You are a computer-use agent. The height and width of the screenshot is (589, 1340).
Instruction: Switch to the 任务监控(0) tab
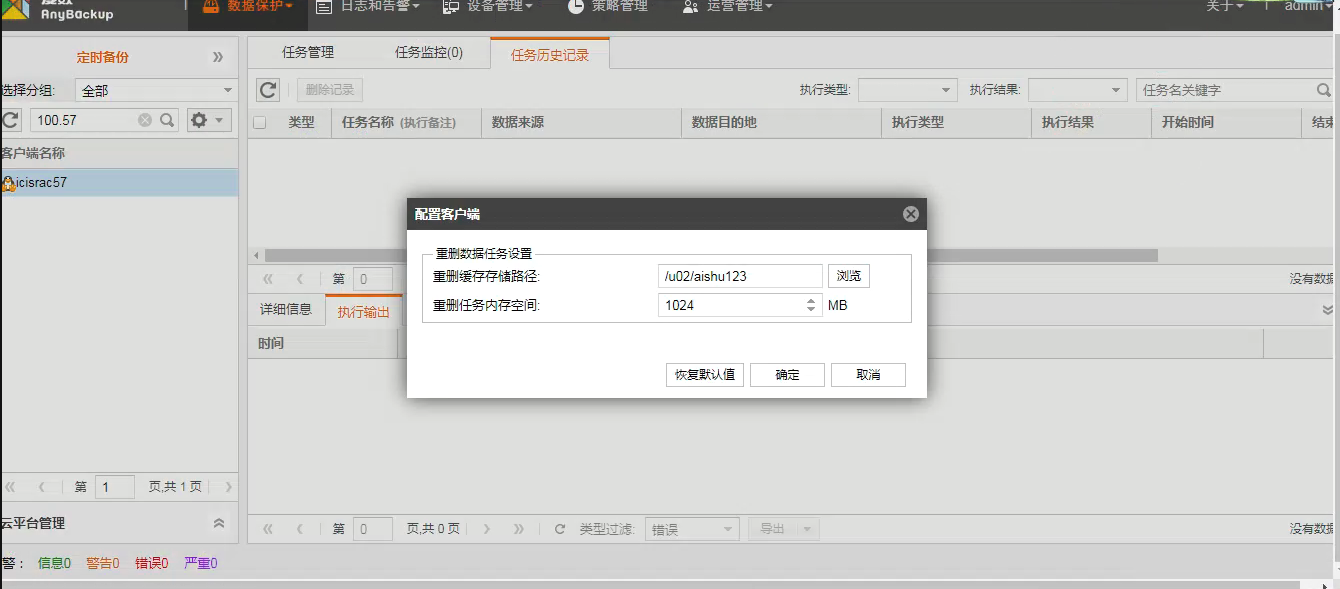(x=429, y=52)
